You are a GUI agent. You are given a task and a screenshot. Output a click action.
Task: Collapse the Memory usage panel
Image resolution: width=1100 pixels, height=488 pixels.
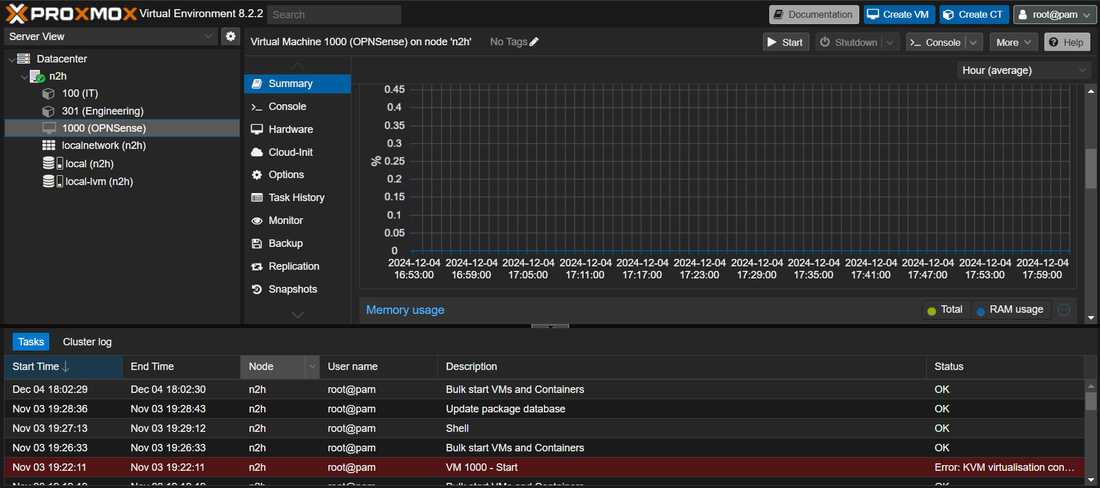[x=1064, y=310]
